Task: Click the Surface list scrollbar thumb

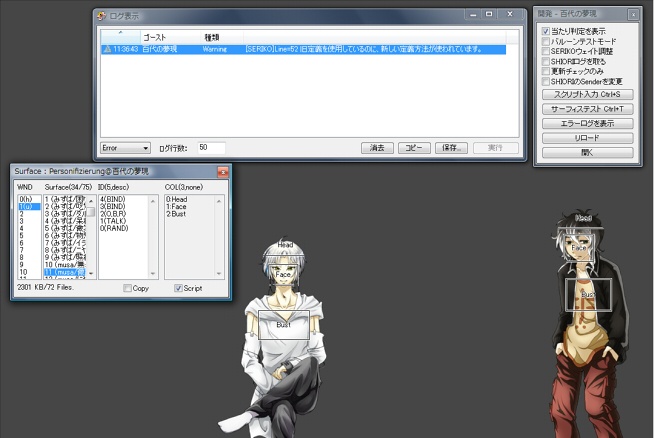Action: pyautogui.click(x=91, y=211)
